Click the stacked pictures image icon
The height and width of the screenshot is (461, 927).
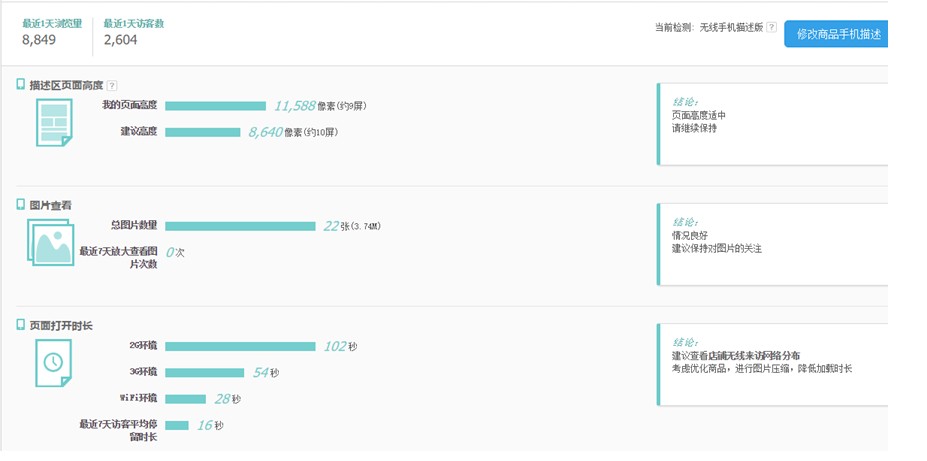click(51, 242)
